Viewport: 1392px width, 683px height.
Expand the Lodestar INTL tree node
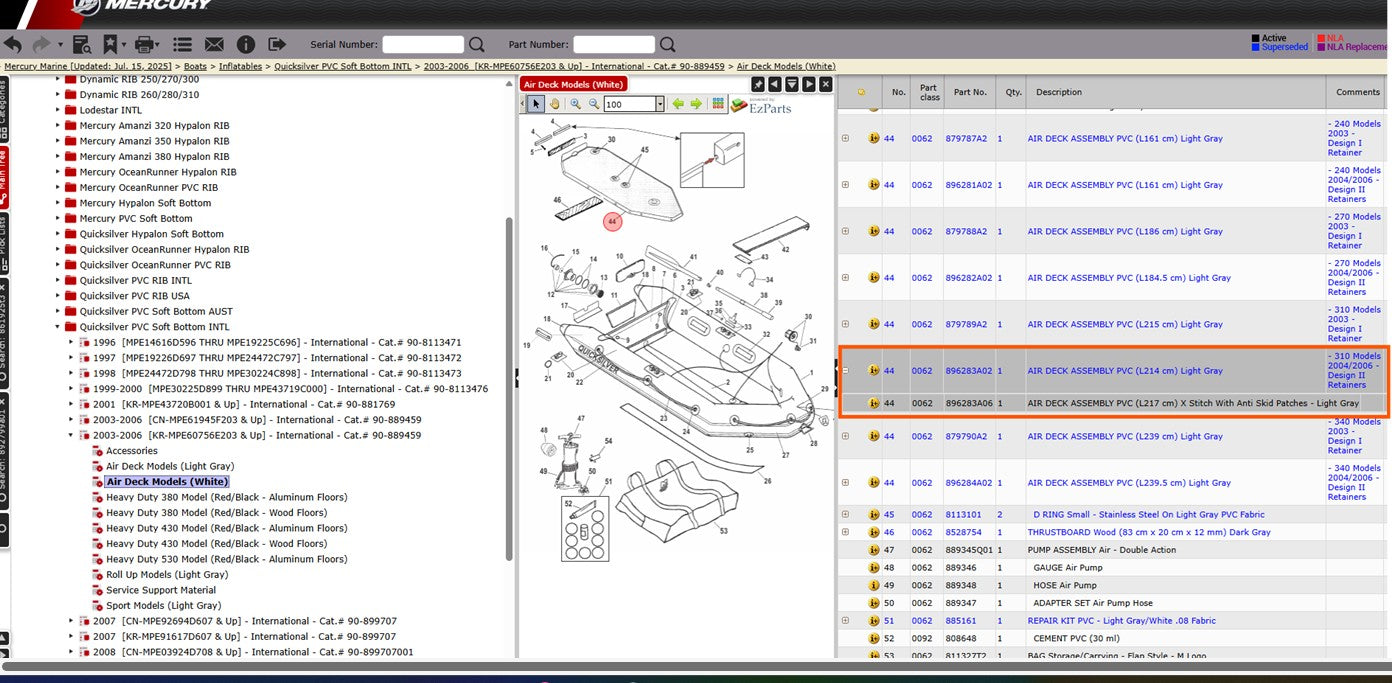(x=58, y=110)
